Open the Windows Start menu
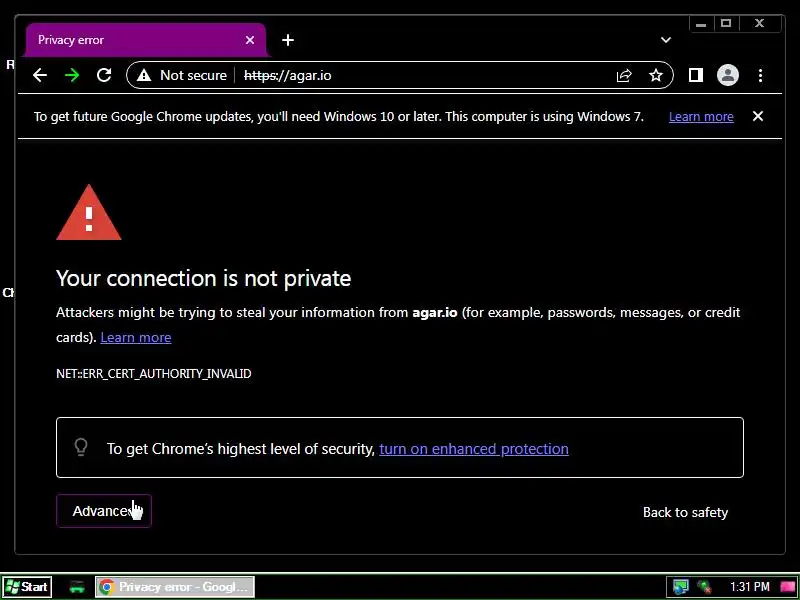 [x=27, y=587]
